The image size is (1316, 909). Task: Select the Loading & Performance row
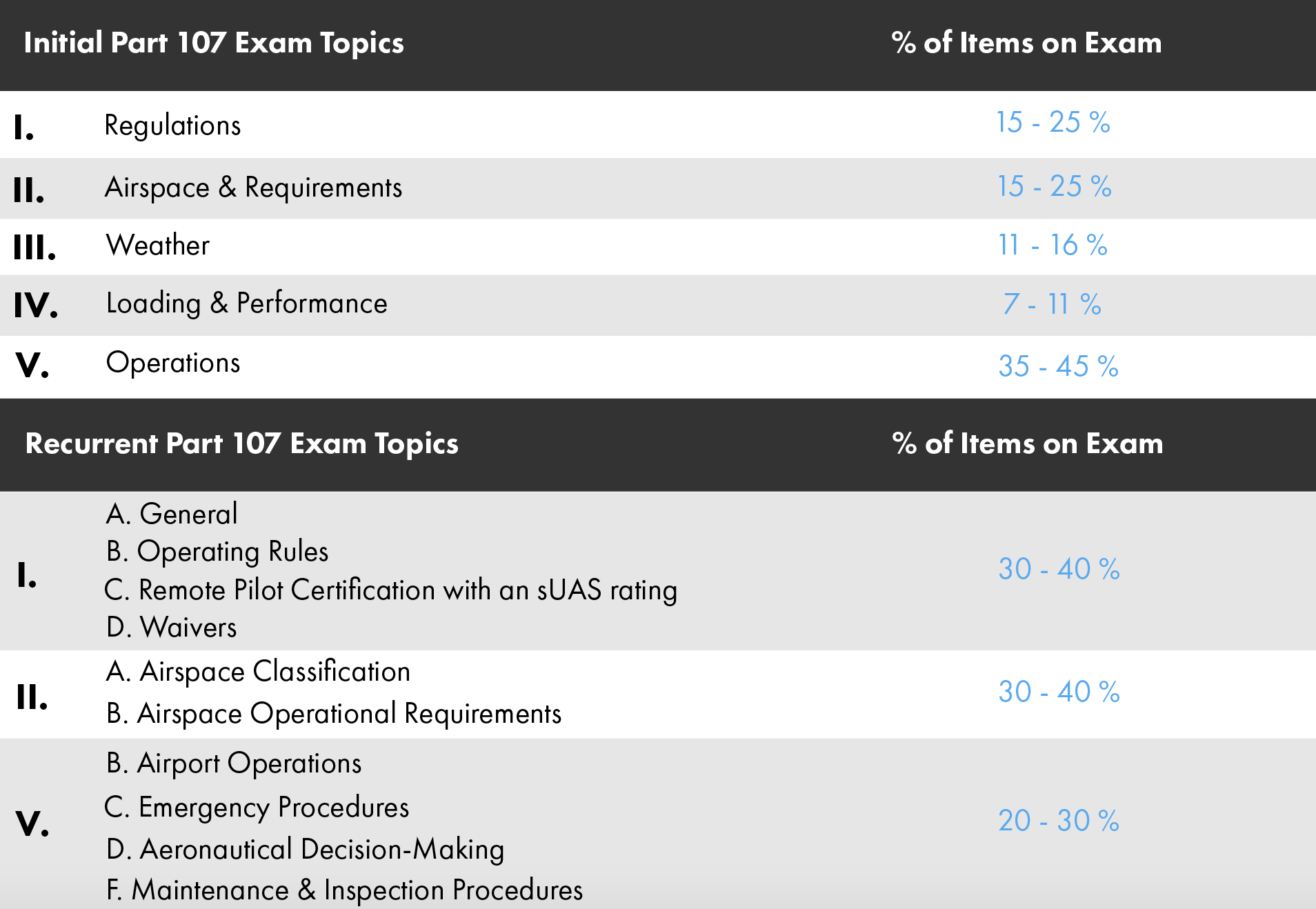pos(658,306)
